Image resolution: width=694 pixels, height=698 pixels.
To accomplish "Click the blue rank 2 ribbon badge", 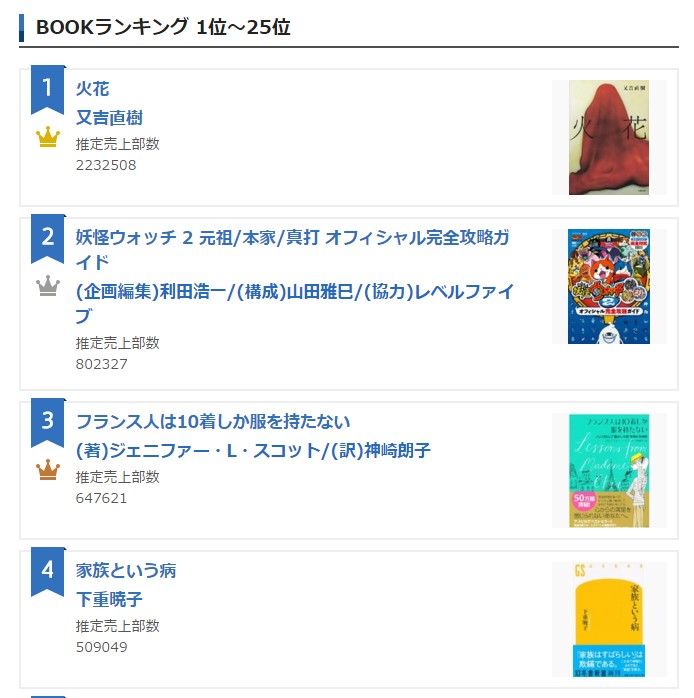I will coord(47,238).
